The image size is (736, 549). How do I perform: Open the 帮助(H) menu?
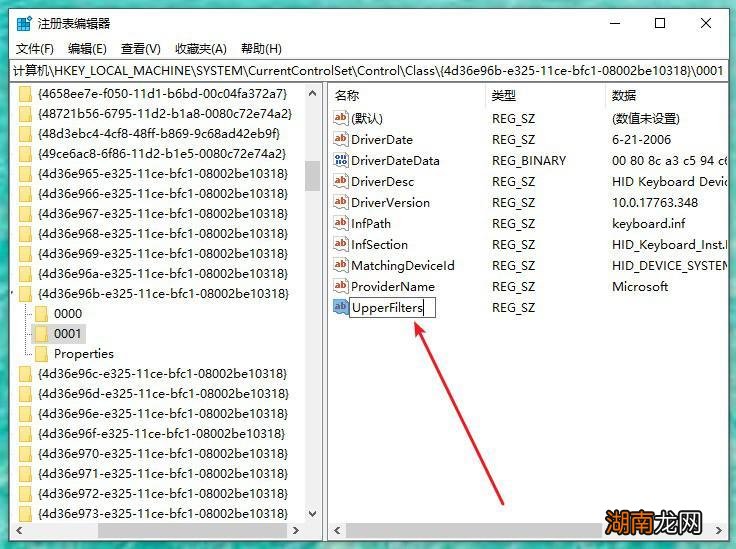[x=261, y=49]
